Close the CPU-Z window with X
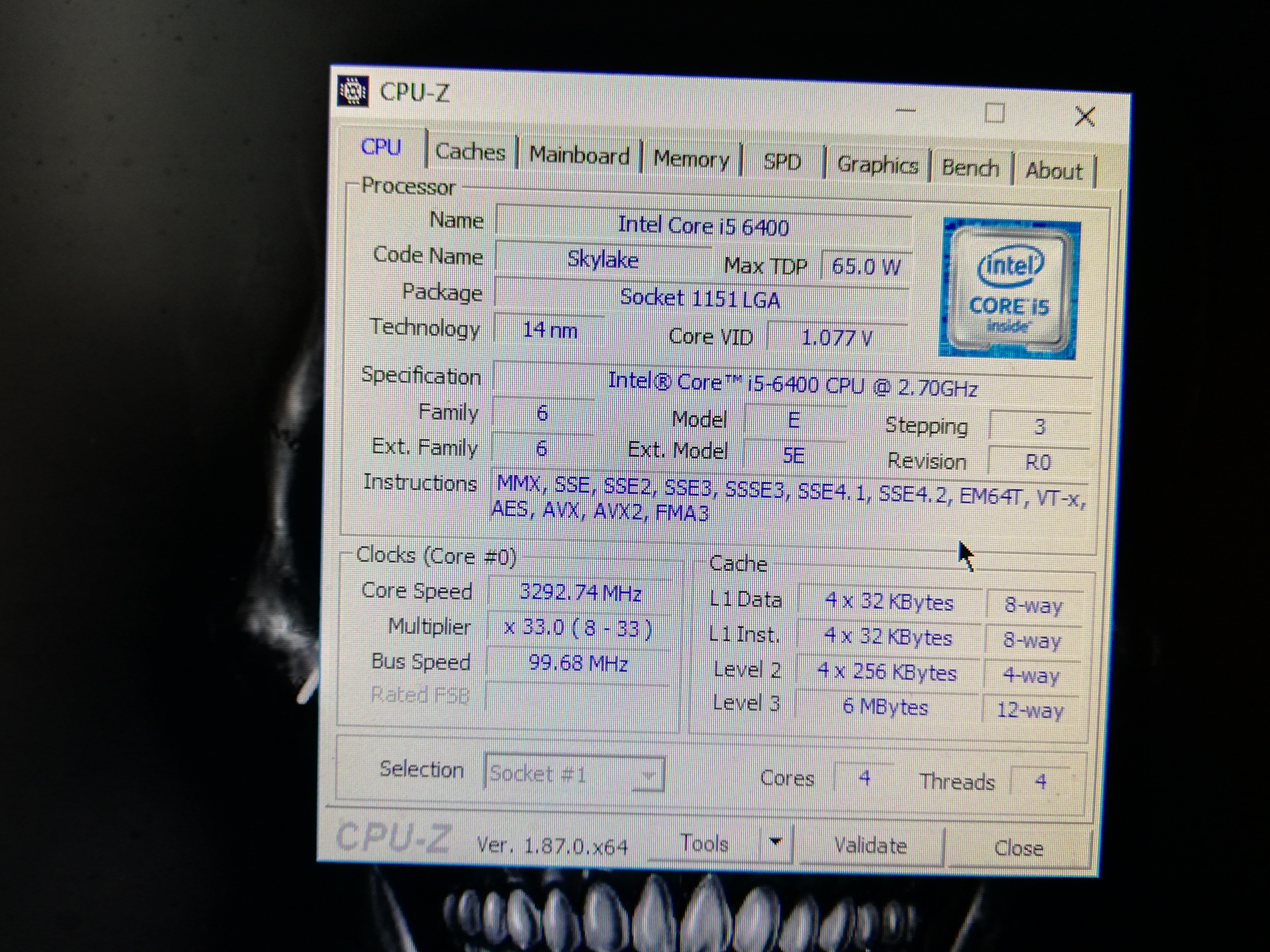 click(1084, 117)
